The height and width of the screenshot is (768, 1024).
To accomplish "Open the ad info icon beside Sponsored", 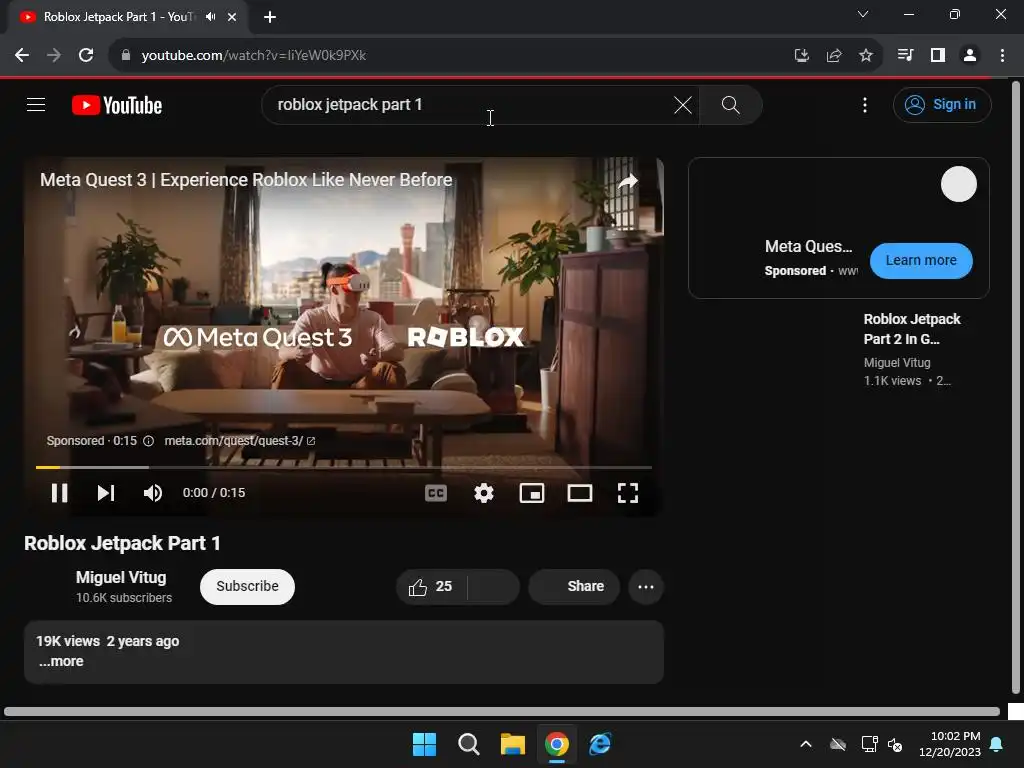I will (148, 441).
